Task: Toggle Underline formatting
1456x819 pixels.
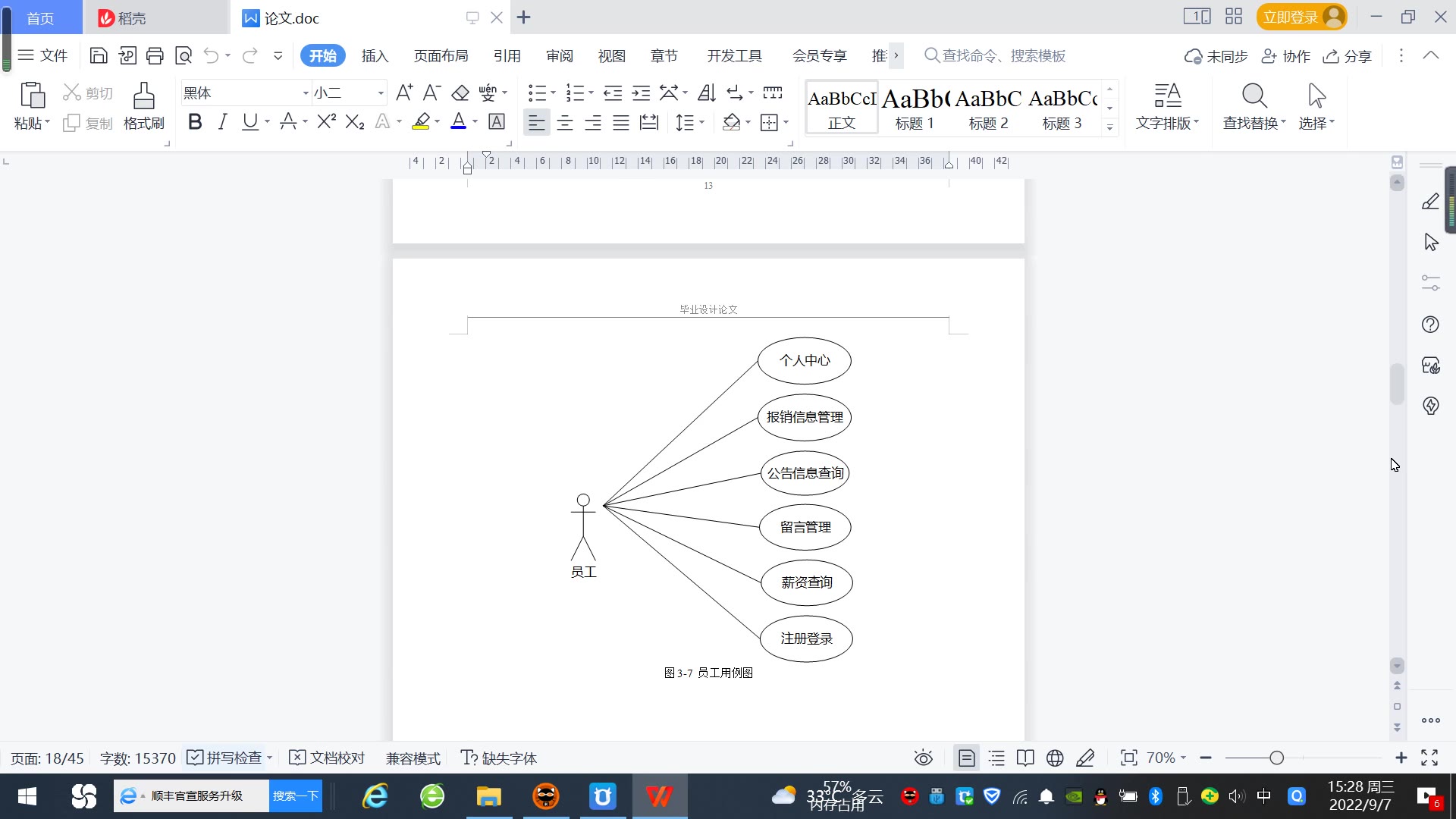Action: [x=250, y=121]
